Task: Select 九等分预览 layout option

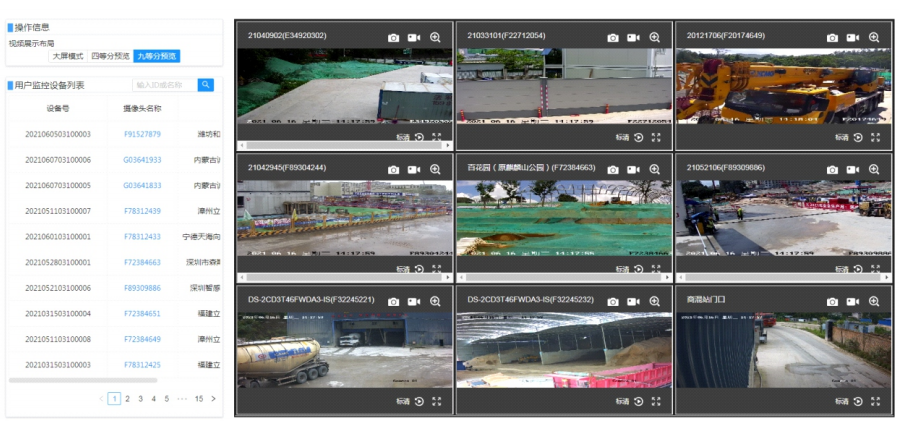Action: [x=157, y=56]
